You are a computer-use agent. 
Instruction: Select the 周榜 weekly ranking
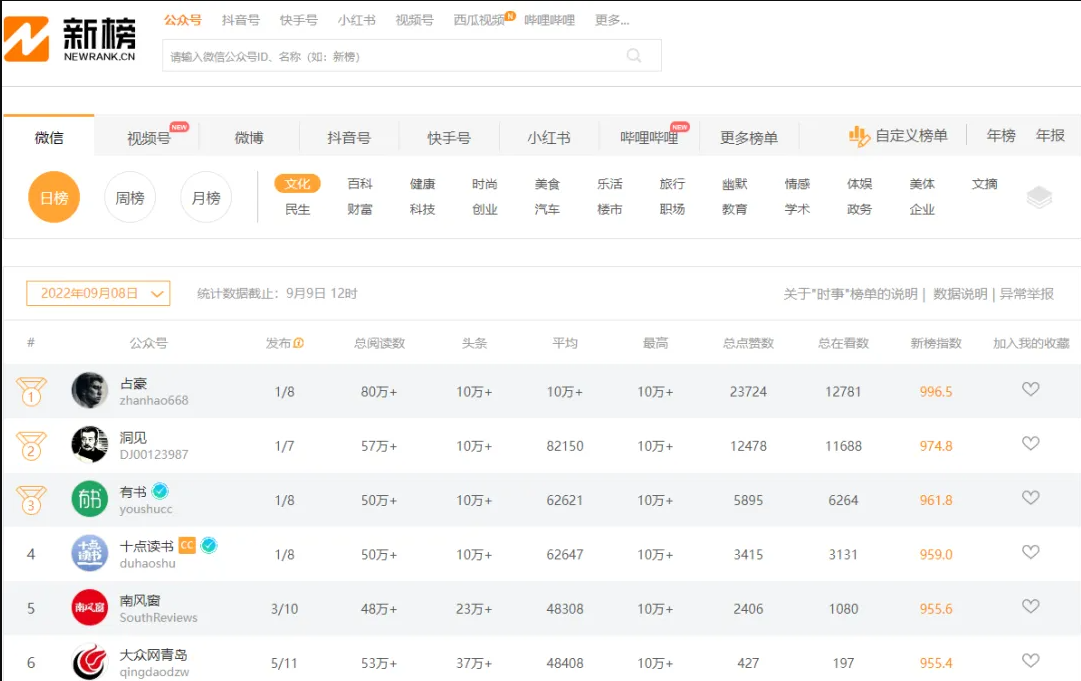click(130, 197)
